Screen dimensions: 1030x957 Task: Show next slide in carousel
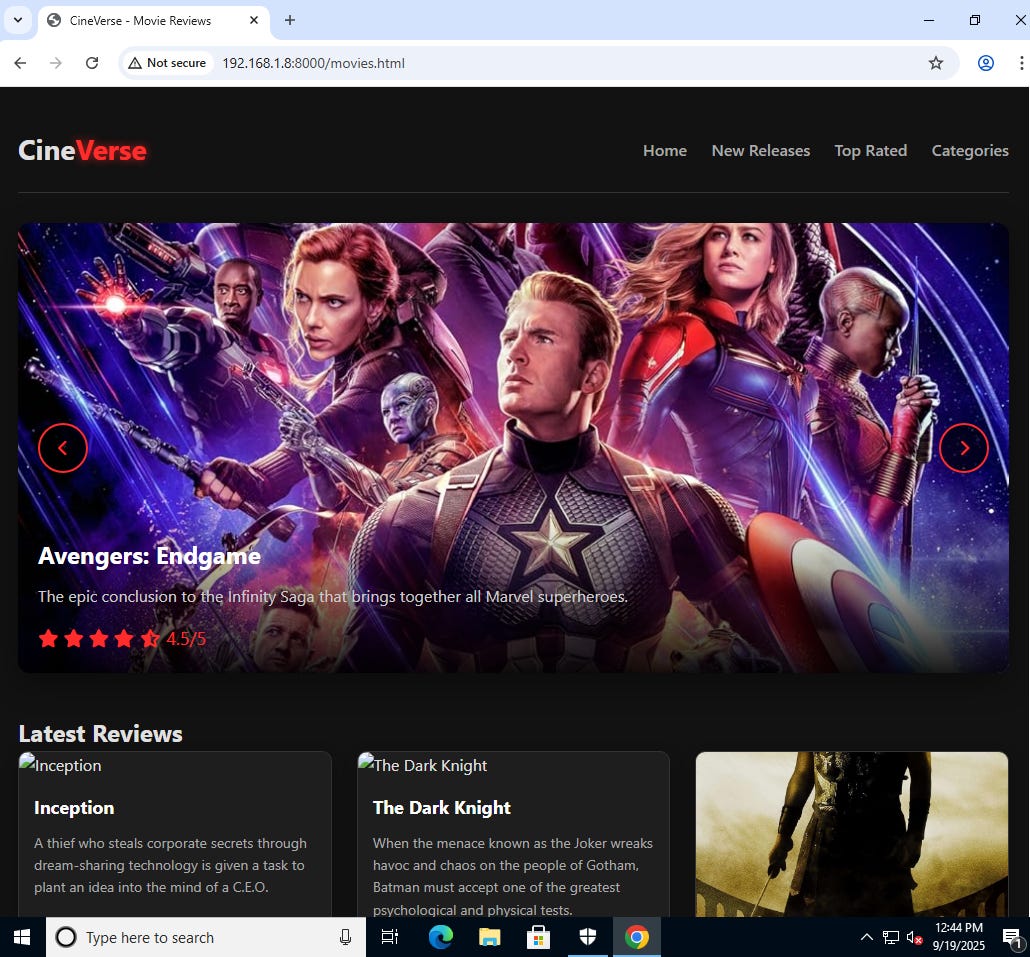click(x=964, y=448)
